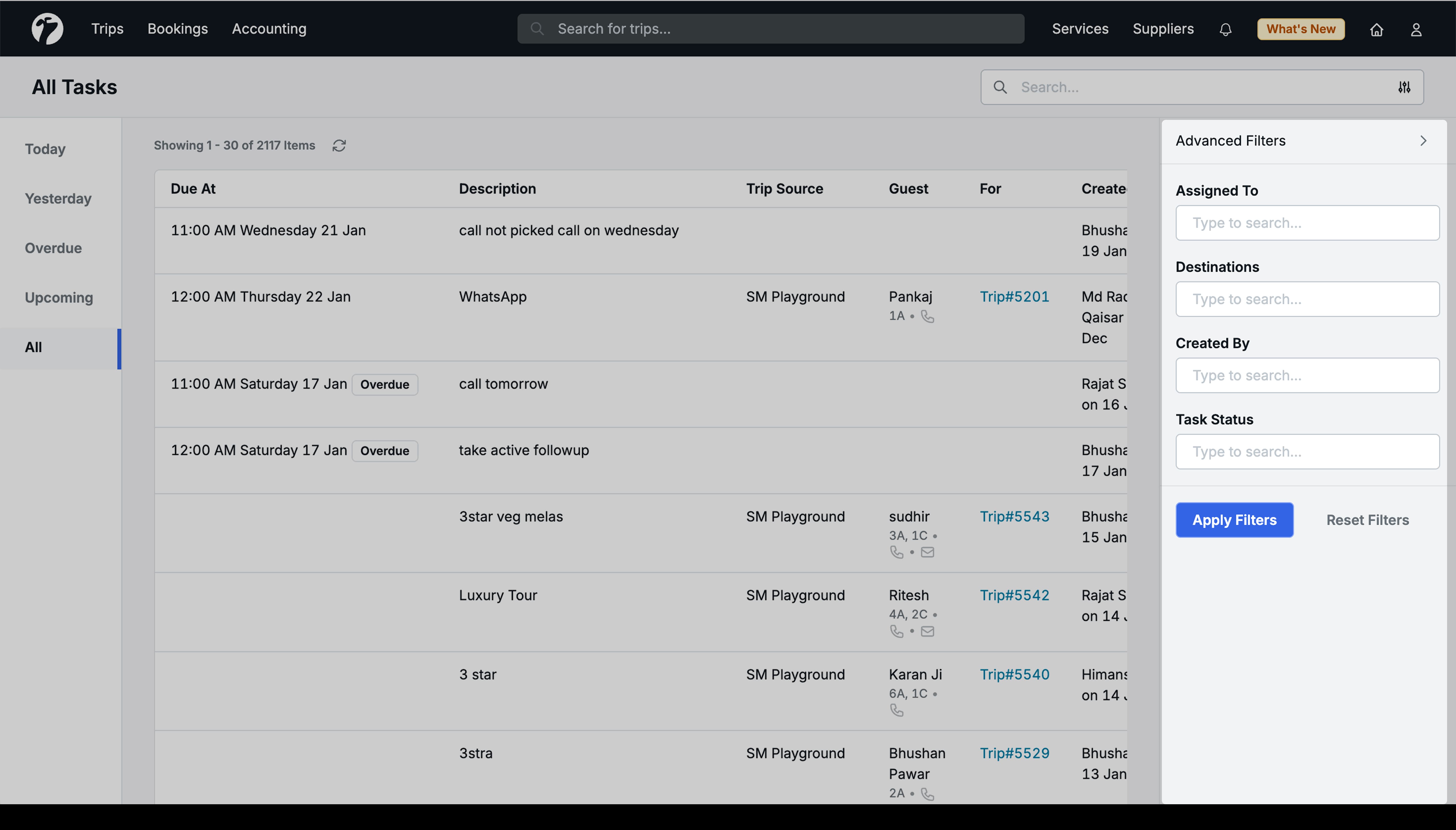The height and width of the screenshot is (830, 1456).
Task: Click the home icon in top bar
Action: point(1377,29)
